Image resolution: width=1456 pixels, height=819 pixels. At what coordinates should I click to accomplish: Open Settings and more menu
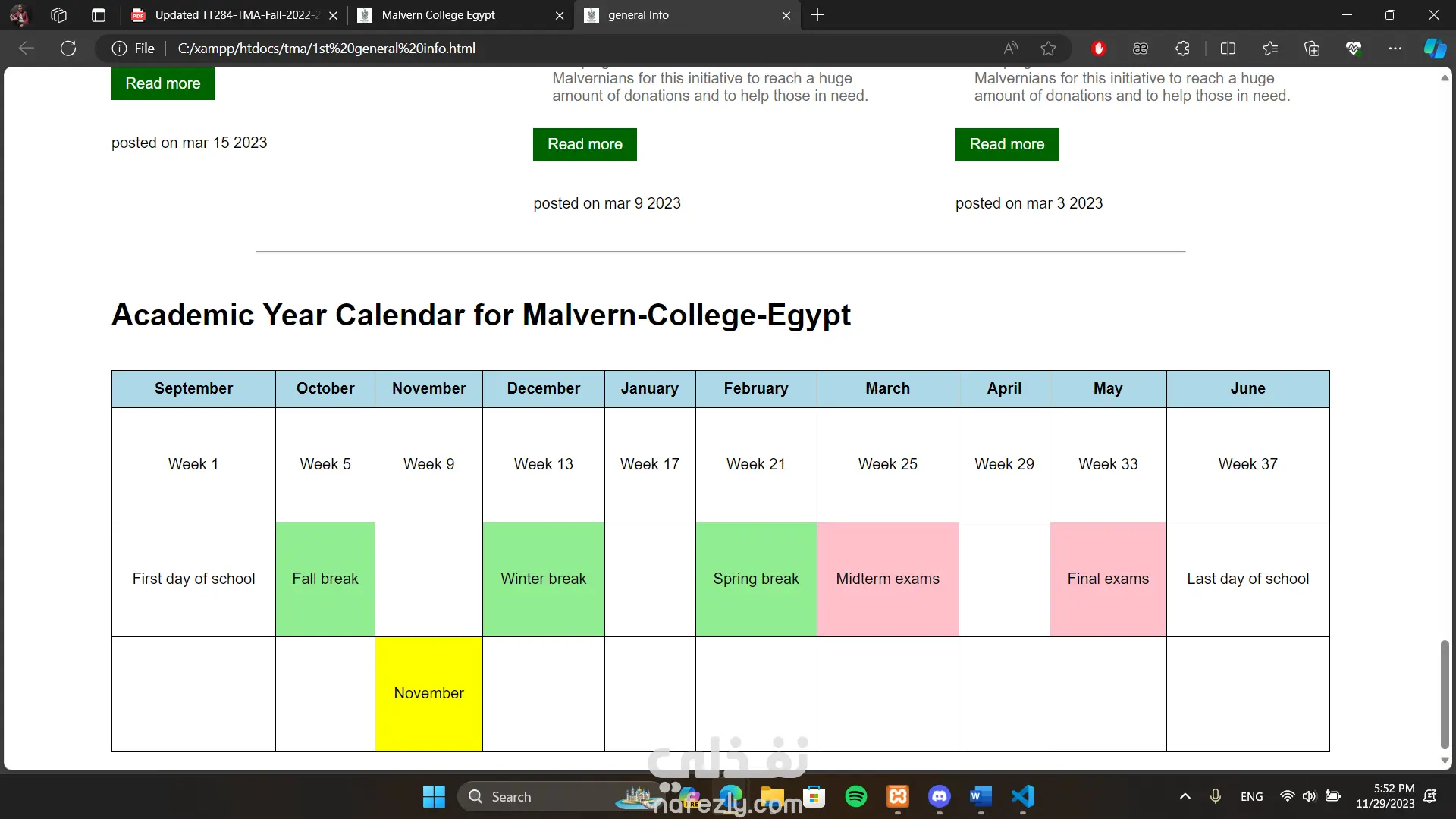tap(1395, 49)
